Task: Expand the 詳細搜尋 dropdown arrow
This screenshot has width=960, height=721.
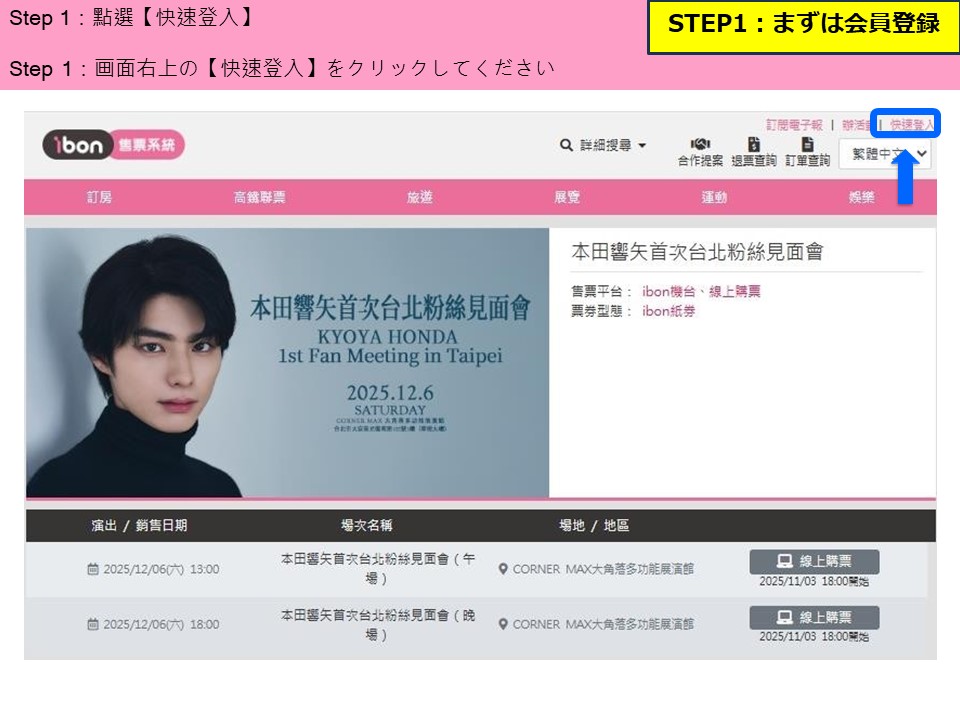Action: click(642, 146)
